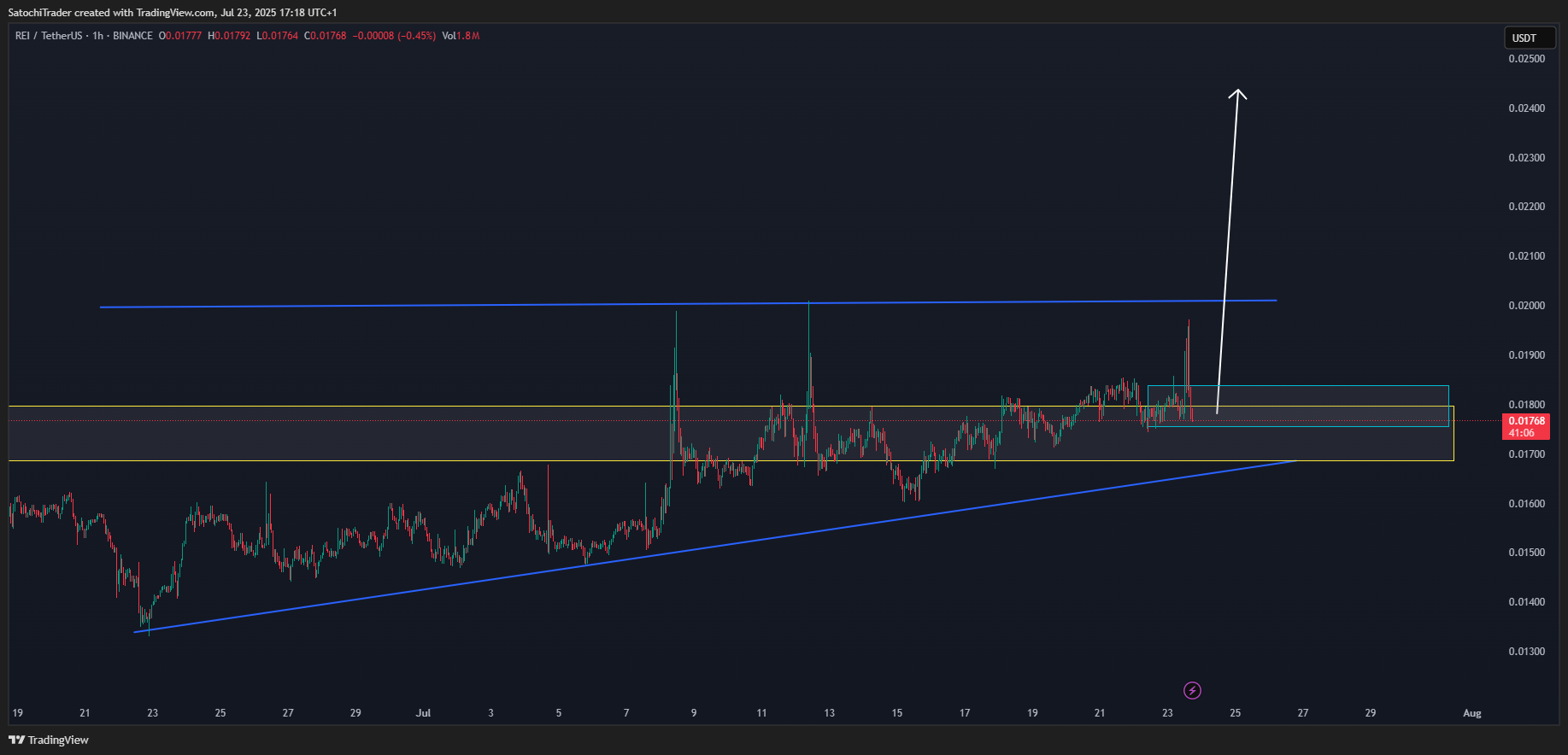Click the 0.01700 price axis label
The width and height of the screenshot is (1568, 755).
click(1526, 454)
